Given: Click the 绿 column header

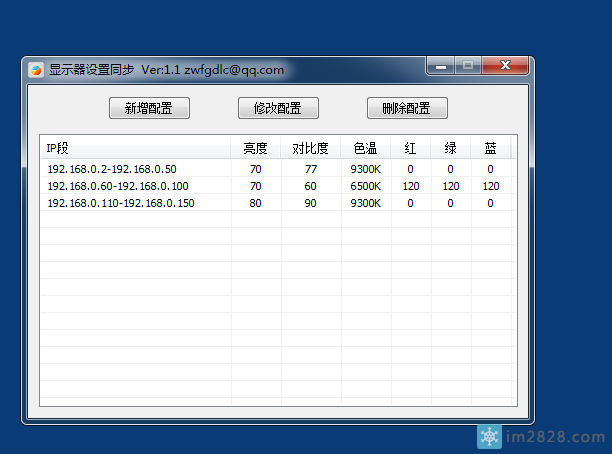Looking at the screenshot, I should coord(450,148).
